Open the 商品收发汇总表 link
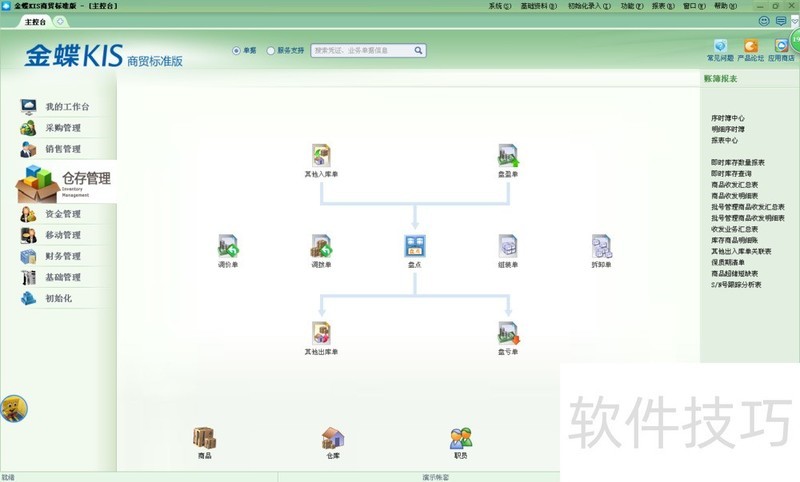 pyautogui.click(x=735, y=185)
